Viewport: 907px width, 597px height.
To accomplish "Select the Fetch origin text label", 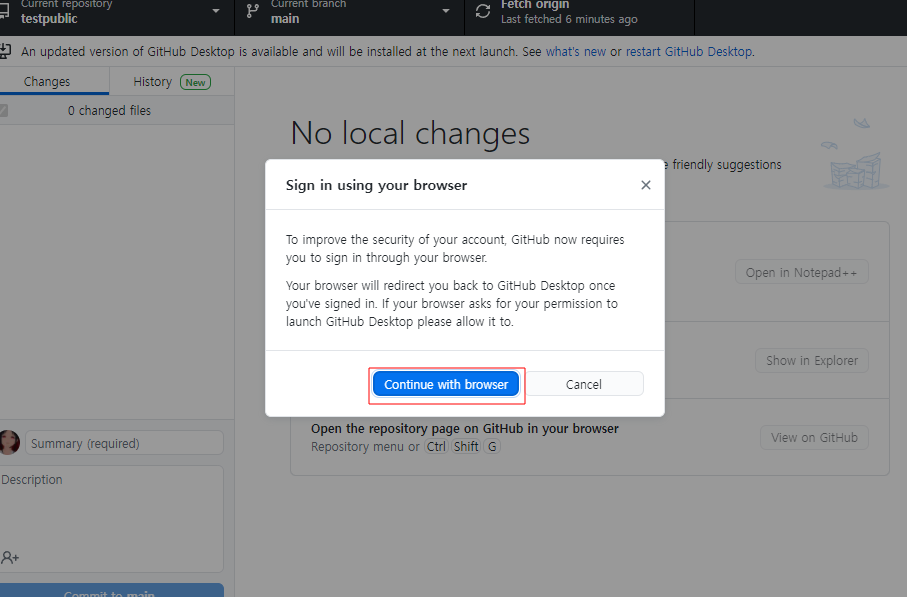I will coord(534,5).
